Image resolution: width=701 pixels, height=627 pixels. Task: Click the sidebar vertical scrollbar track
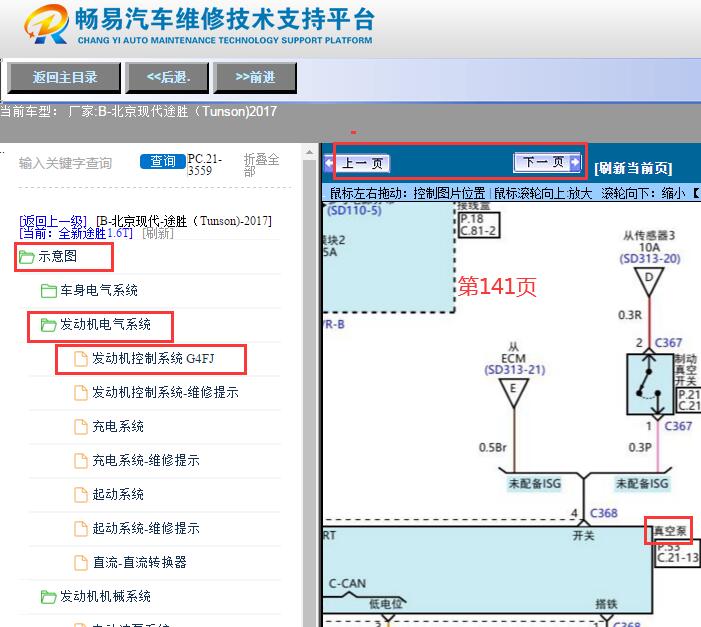[x=309, y=394]
